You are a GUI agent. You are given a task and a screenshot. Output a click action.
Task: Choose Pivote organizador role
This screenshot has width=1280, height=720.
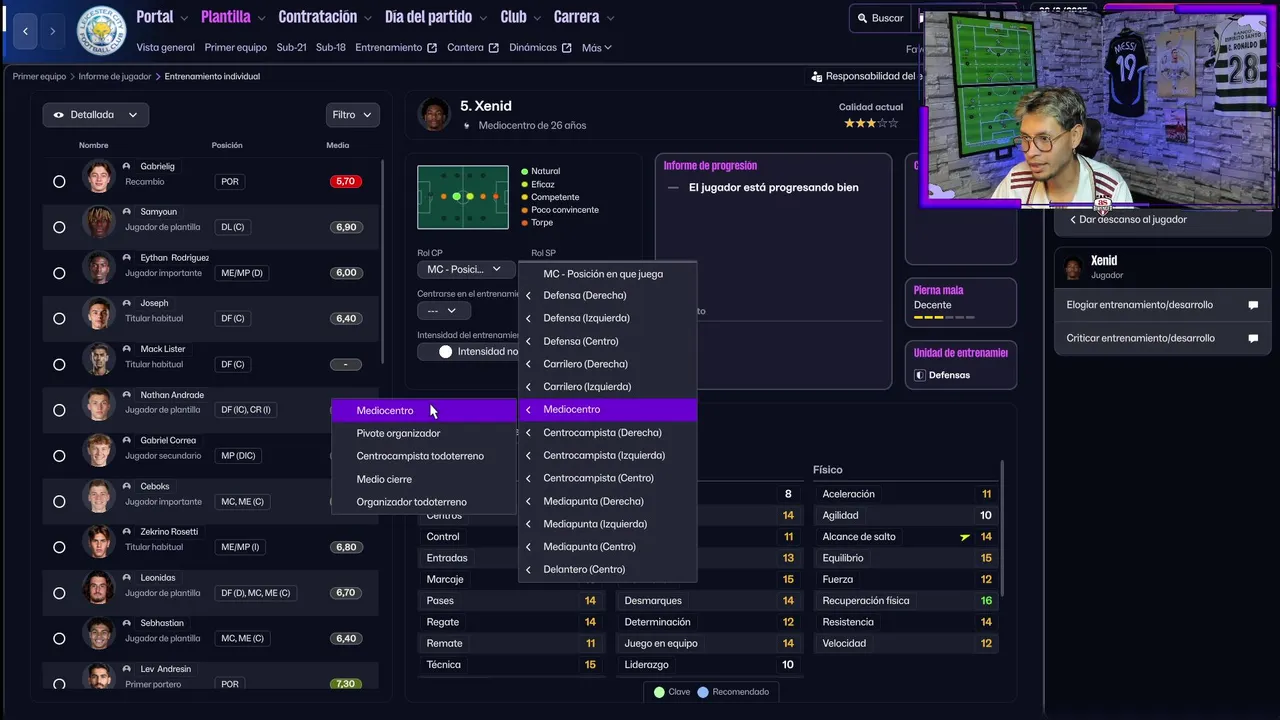[x=424, y=433]
